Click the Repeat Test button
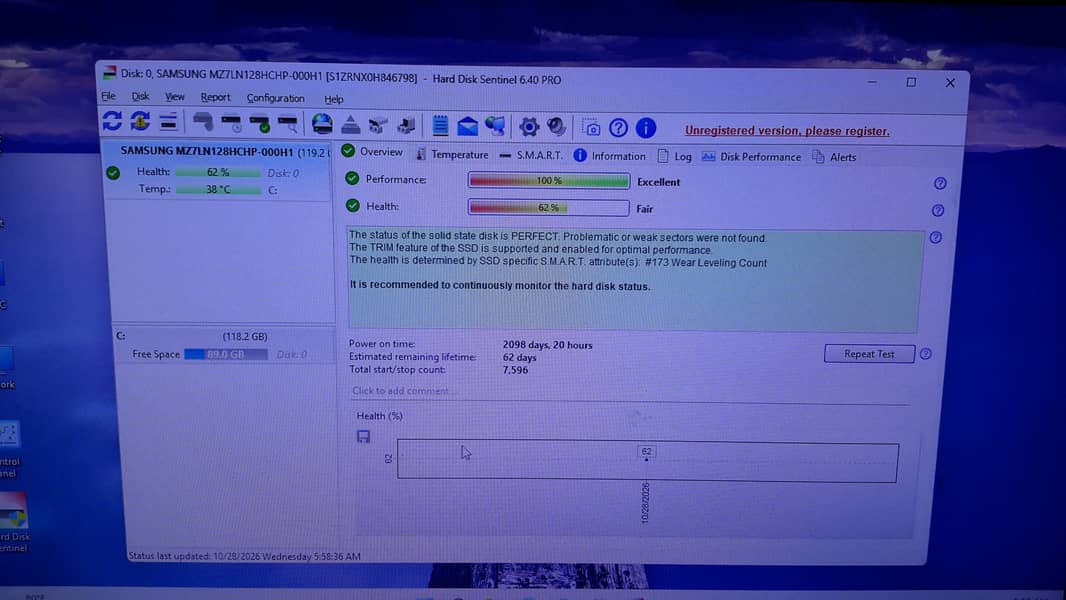 pos(869,354)
